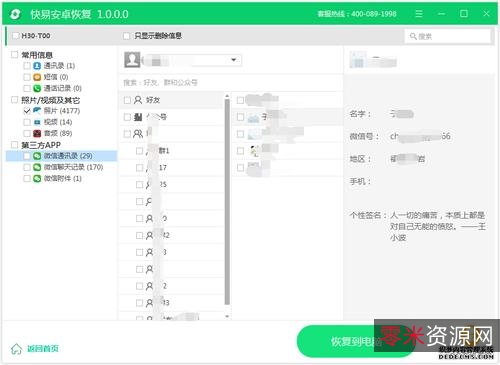Click the list scroll-up arrow
This screenshot has height=365, width=500.
[227, 96]
